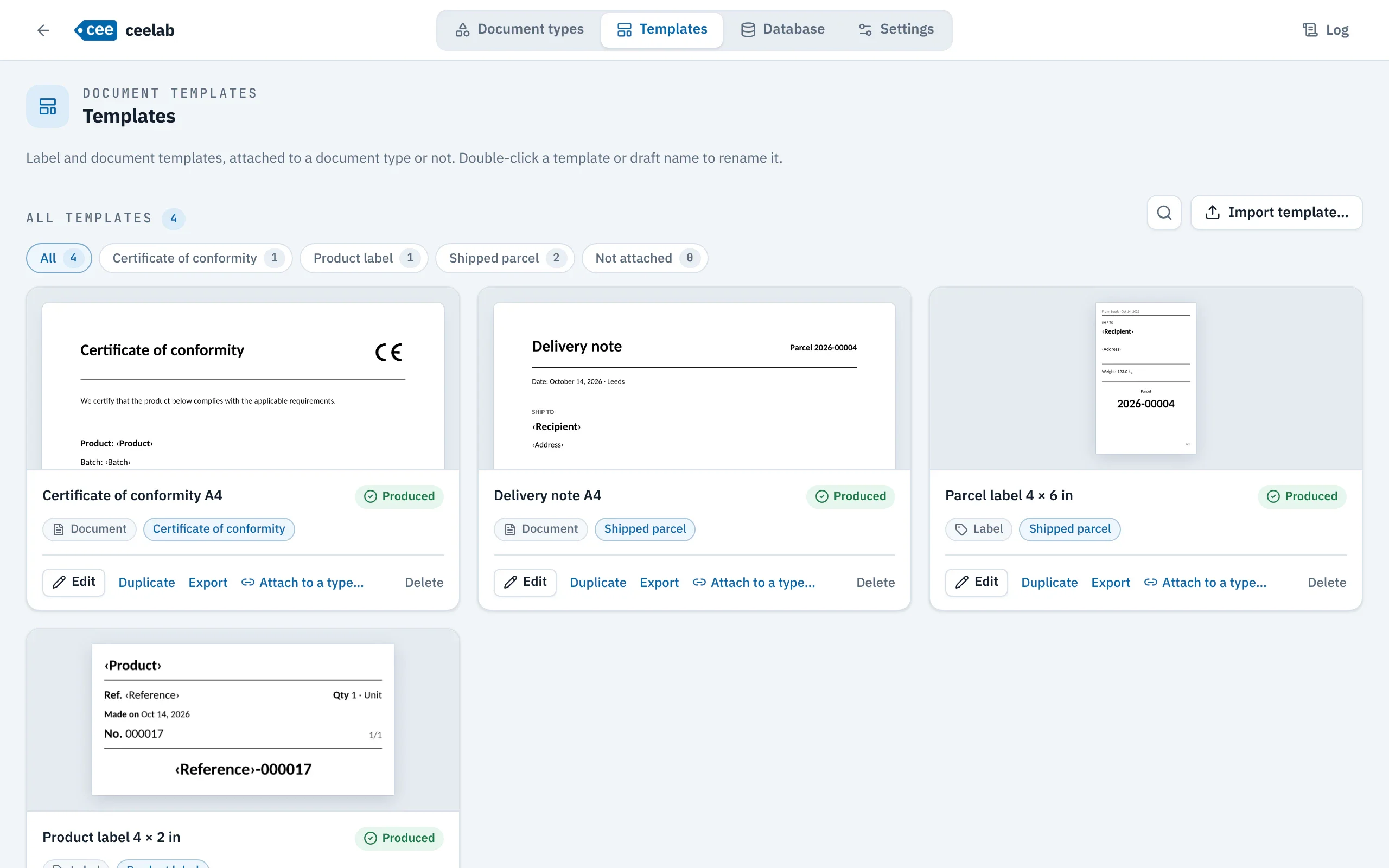Open Product label preview thumbnail
Image resolution: width=1389 pixels, height=868 pixels.
click(243, 720)
